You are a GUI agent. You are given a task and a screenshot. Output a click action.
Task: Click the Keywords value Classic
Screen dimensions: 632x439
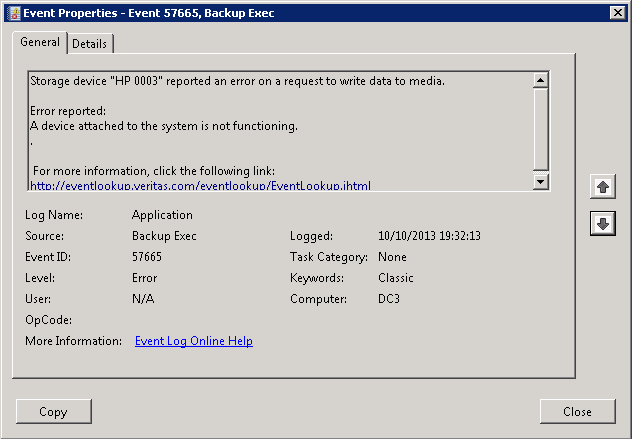tap(395, 278)
